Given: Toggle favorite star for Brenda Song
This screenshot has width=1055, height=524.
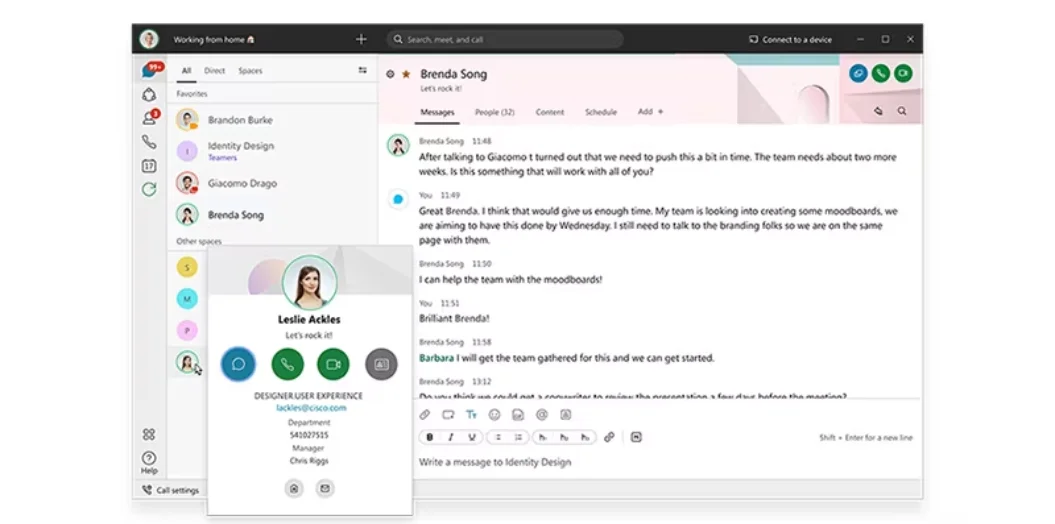Looking at the screenshot, I should pos(406,74).
